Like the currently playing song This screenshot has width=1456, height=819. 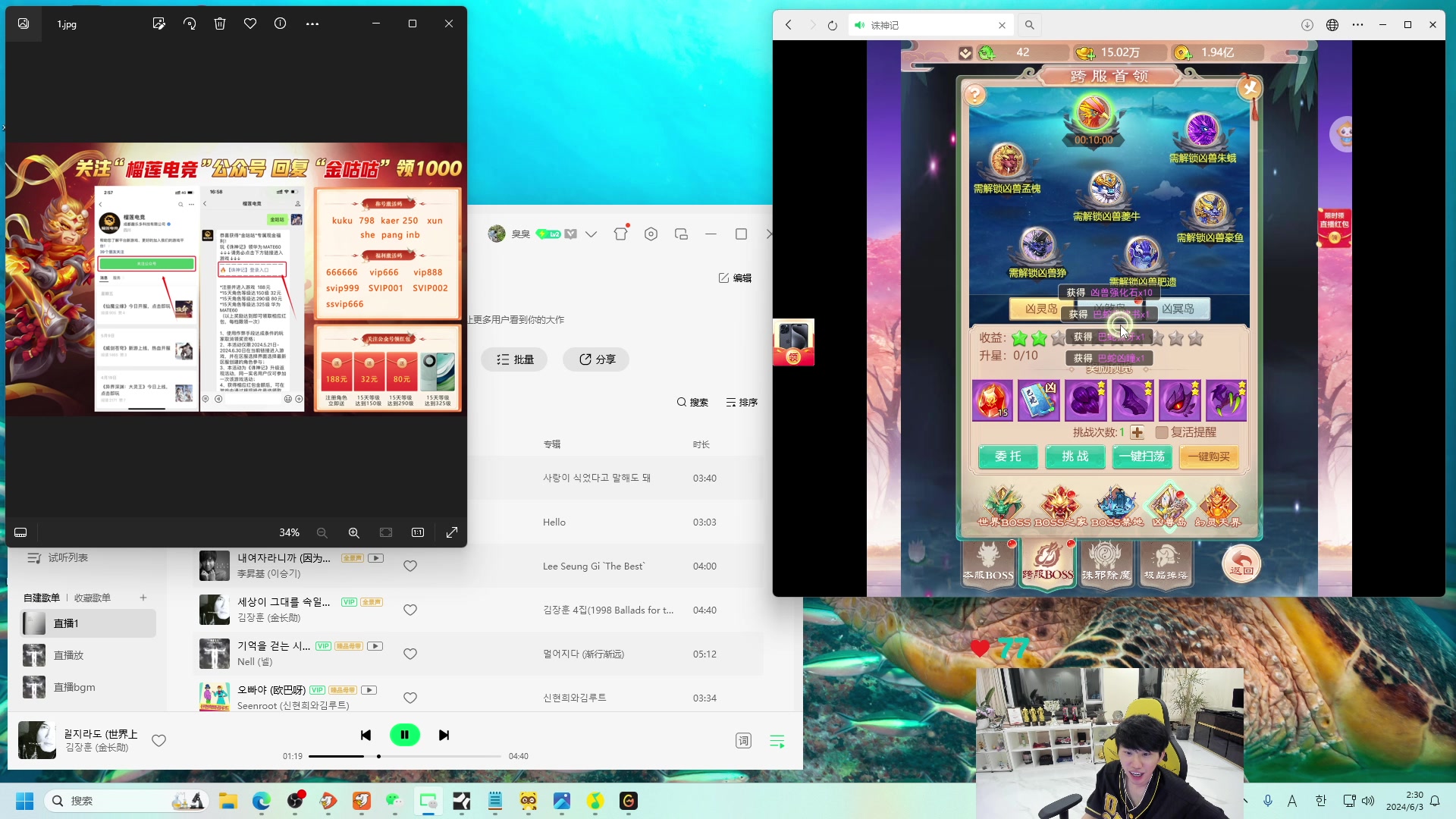coord(158,741)
